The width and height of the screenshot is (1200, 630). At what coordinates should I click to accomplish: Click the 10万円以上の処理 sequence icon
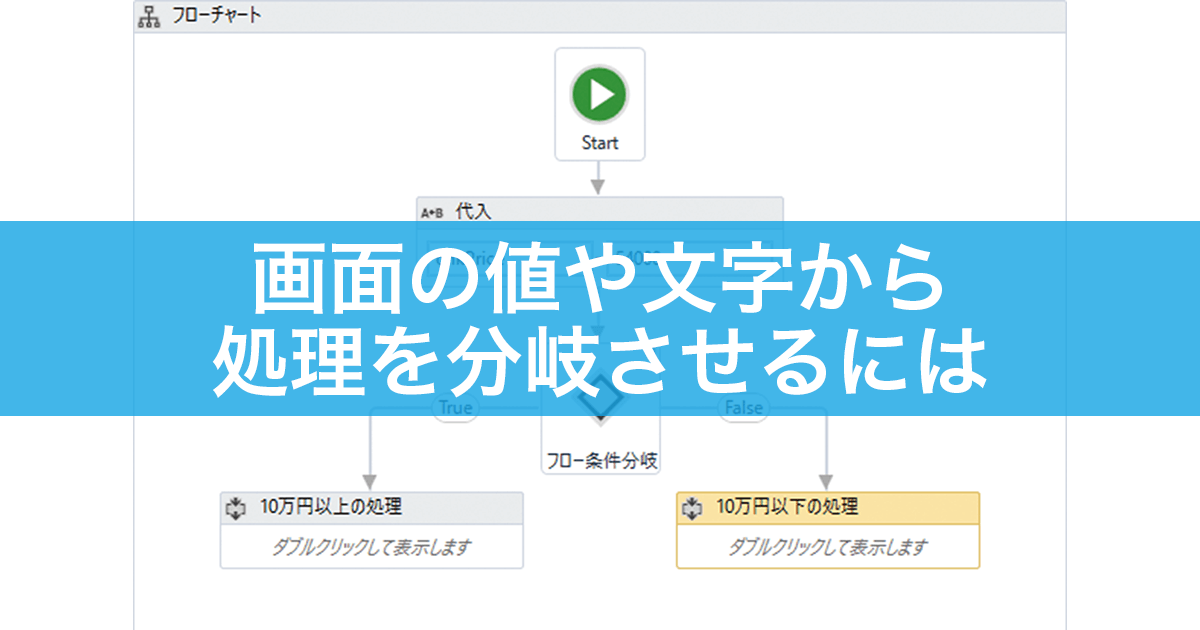coord(237,509)
